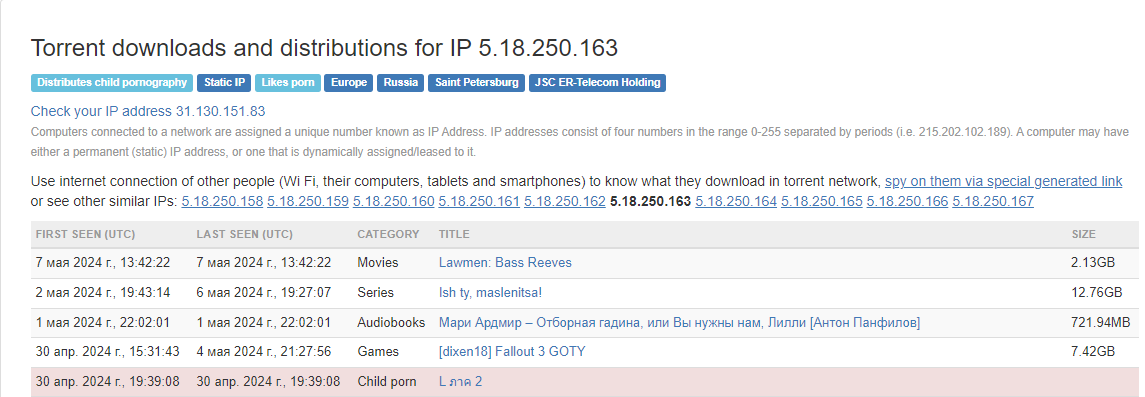Image resolution: width=1145 pixels, height=397 pixels.
Task: Open Check your IP address link
Action: [x=148, y=112]
